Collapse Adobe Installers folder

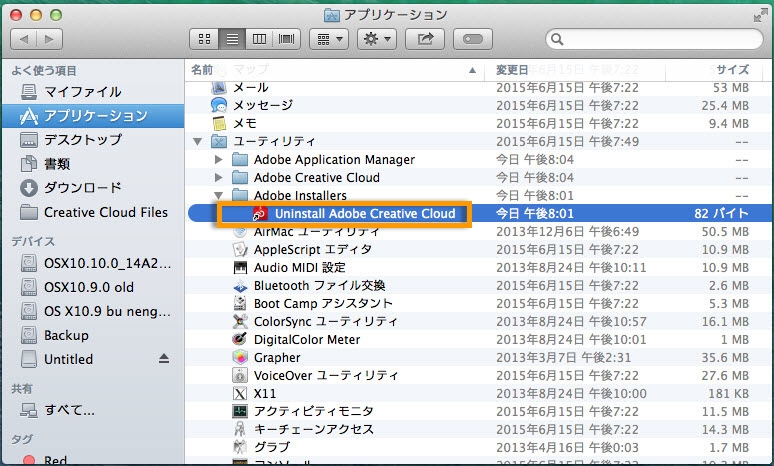218,195
